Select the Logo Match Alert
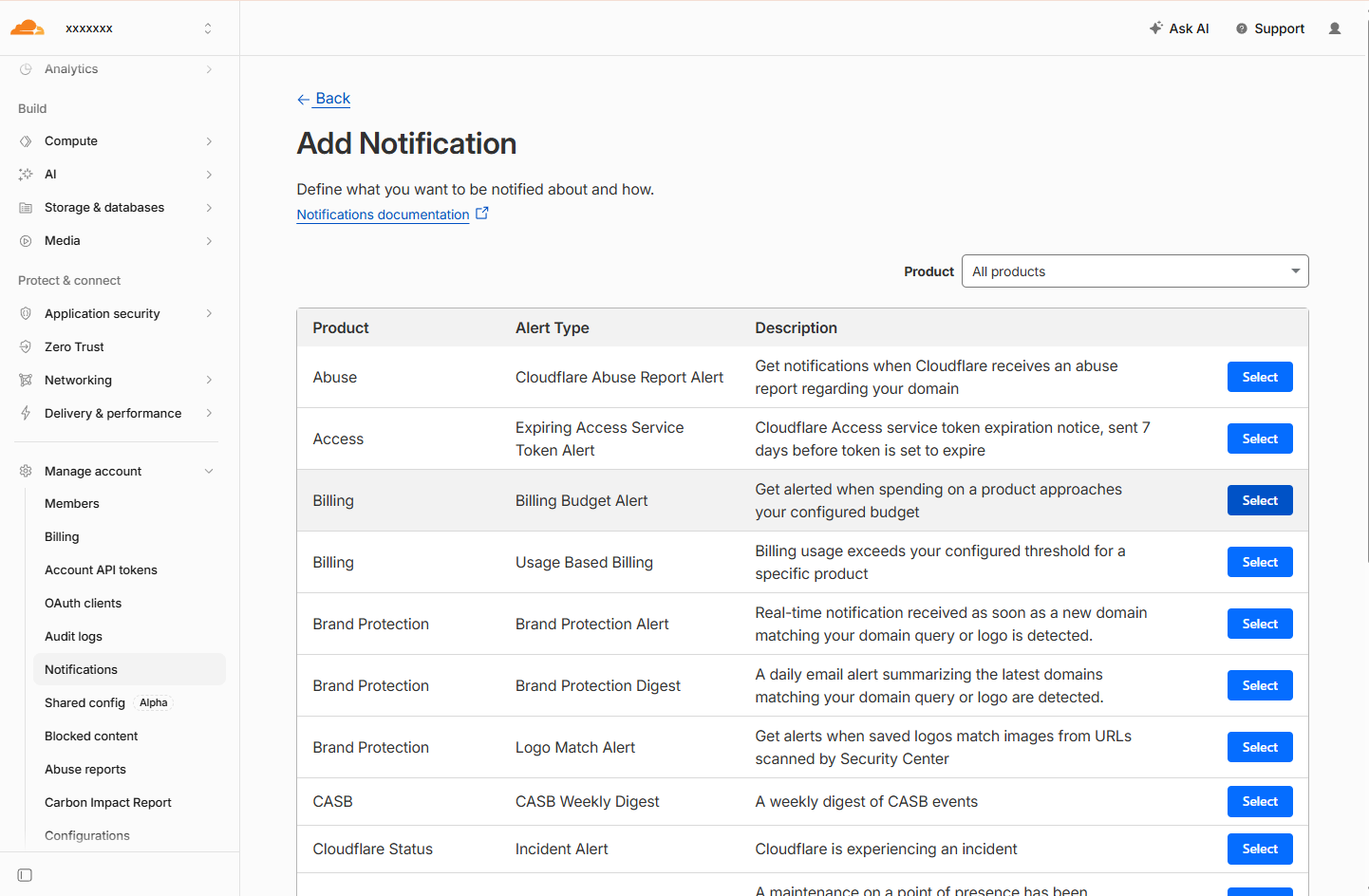This screenshot has height=896, width=1369. [1260, 747]
